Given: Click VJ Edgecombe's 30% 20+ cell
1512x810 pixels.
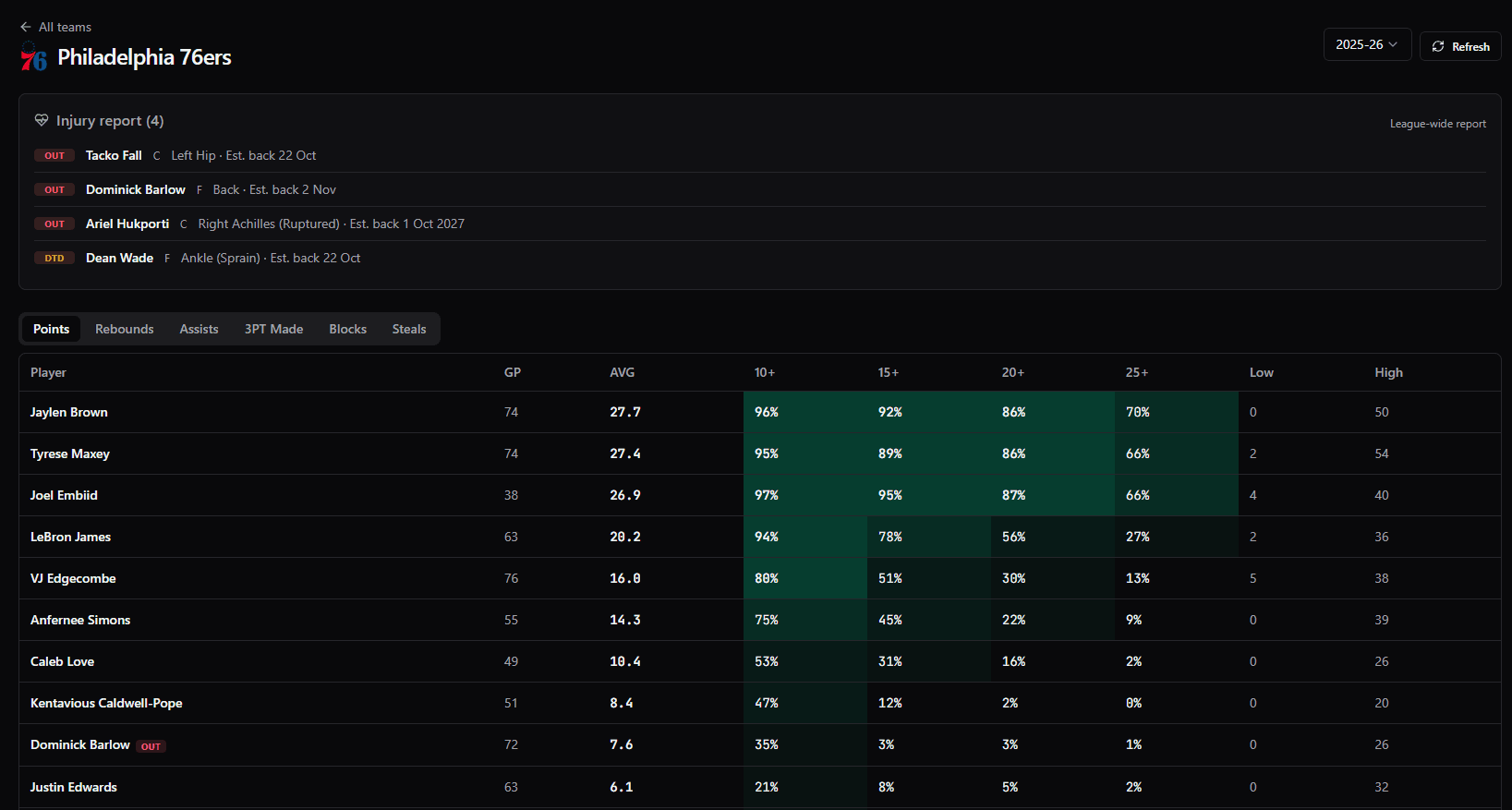Looking at the screenshot, I should pyautogui.click(x=1053, y=578).
